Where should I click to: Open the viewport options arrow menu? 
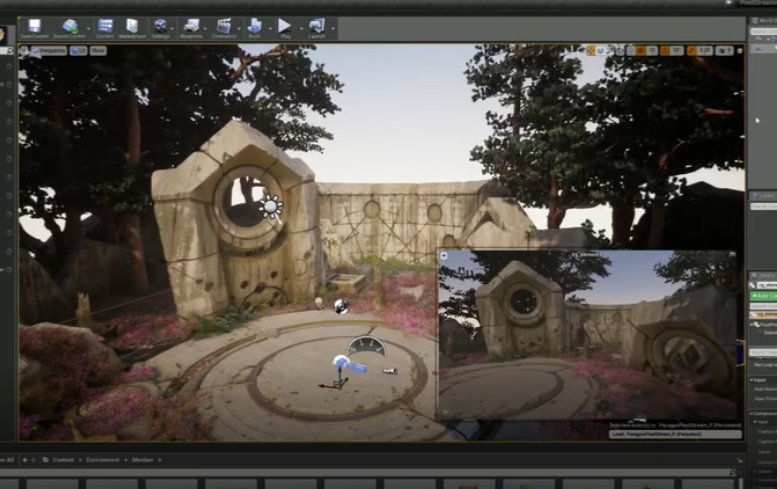[24, 51]
